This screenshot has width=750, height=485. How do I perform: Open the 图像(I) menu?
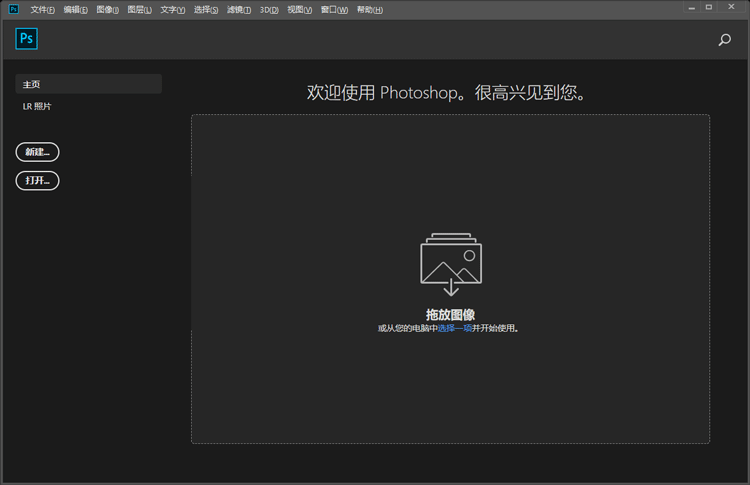tap(108, 10)
